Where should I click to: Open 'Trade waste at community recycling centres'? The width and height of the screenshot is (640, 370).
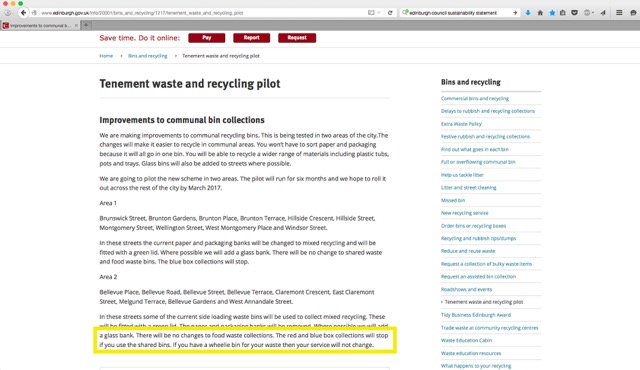click(489, 328)
